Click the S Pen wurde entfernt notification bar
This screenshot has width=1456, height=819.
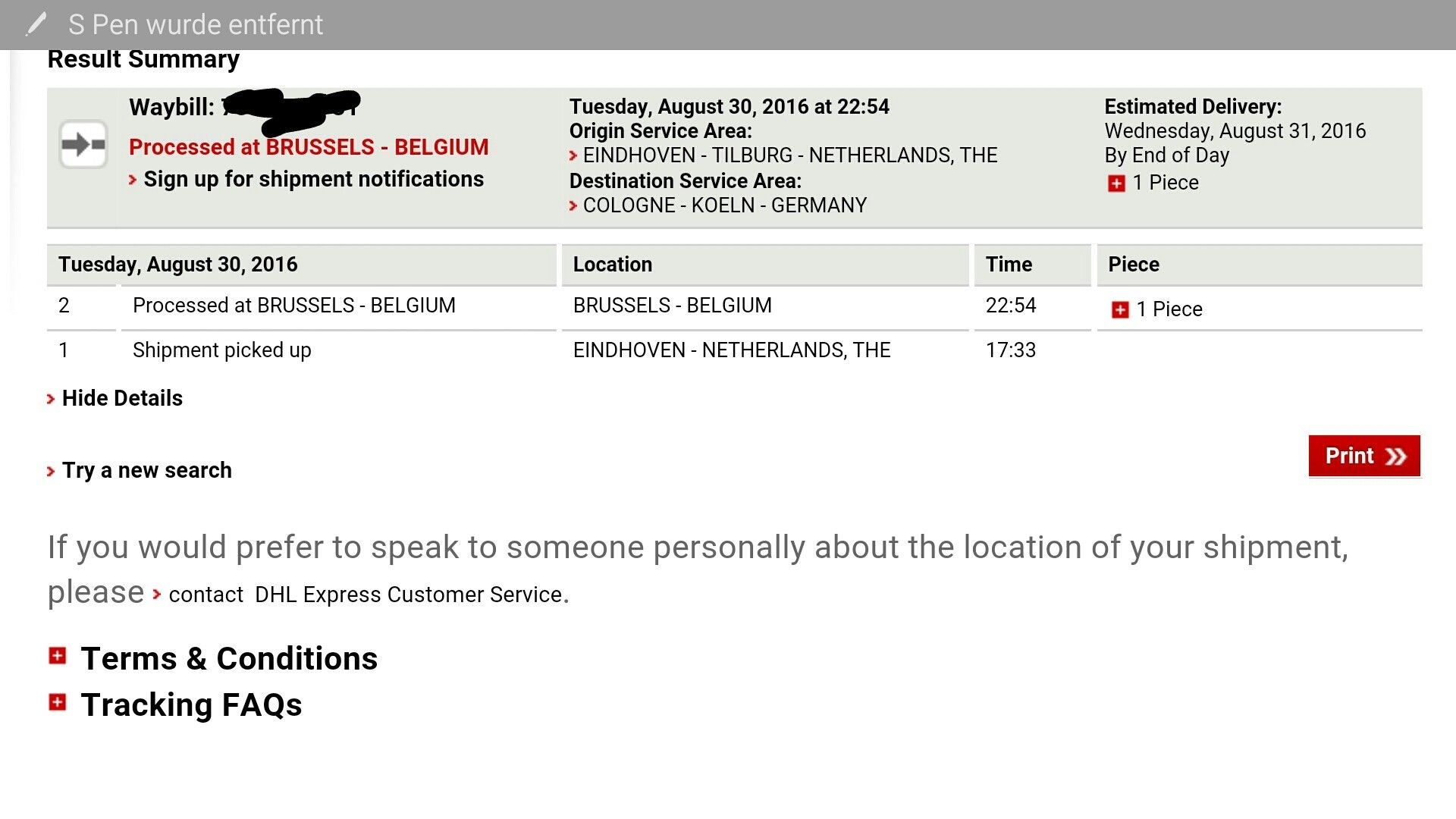[x=728, y=25]
